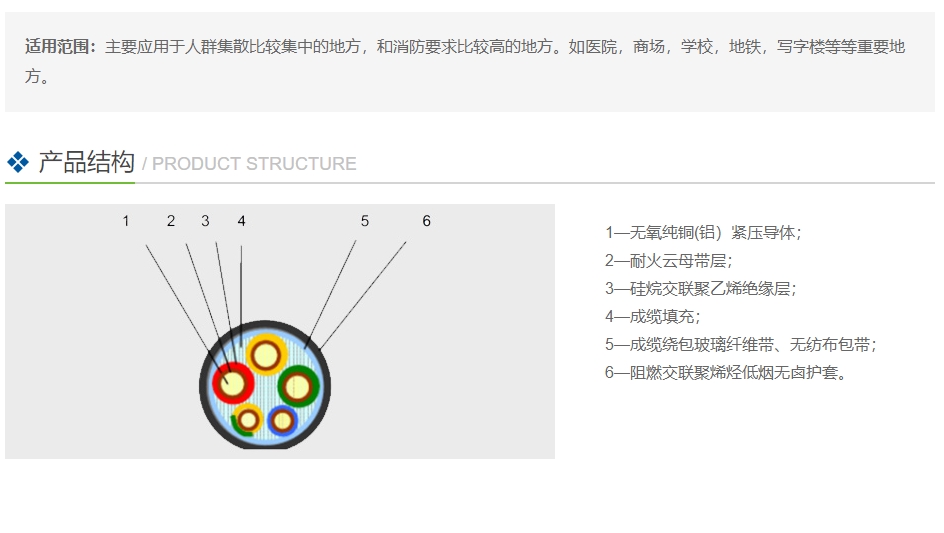The width and height of the screenshot is (944, 533).
Task: Click callout number 6 above the diagram
Action: point(426,221)
